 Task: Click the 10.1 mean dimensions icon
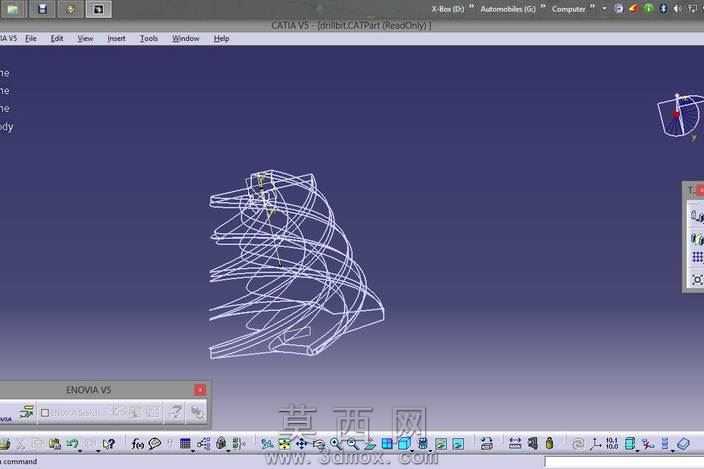point(612,444)
